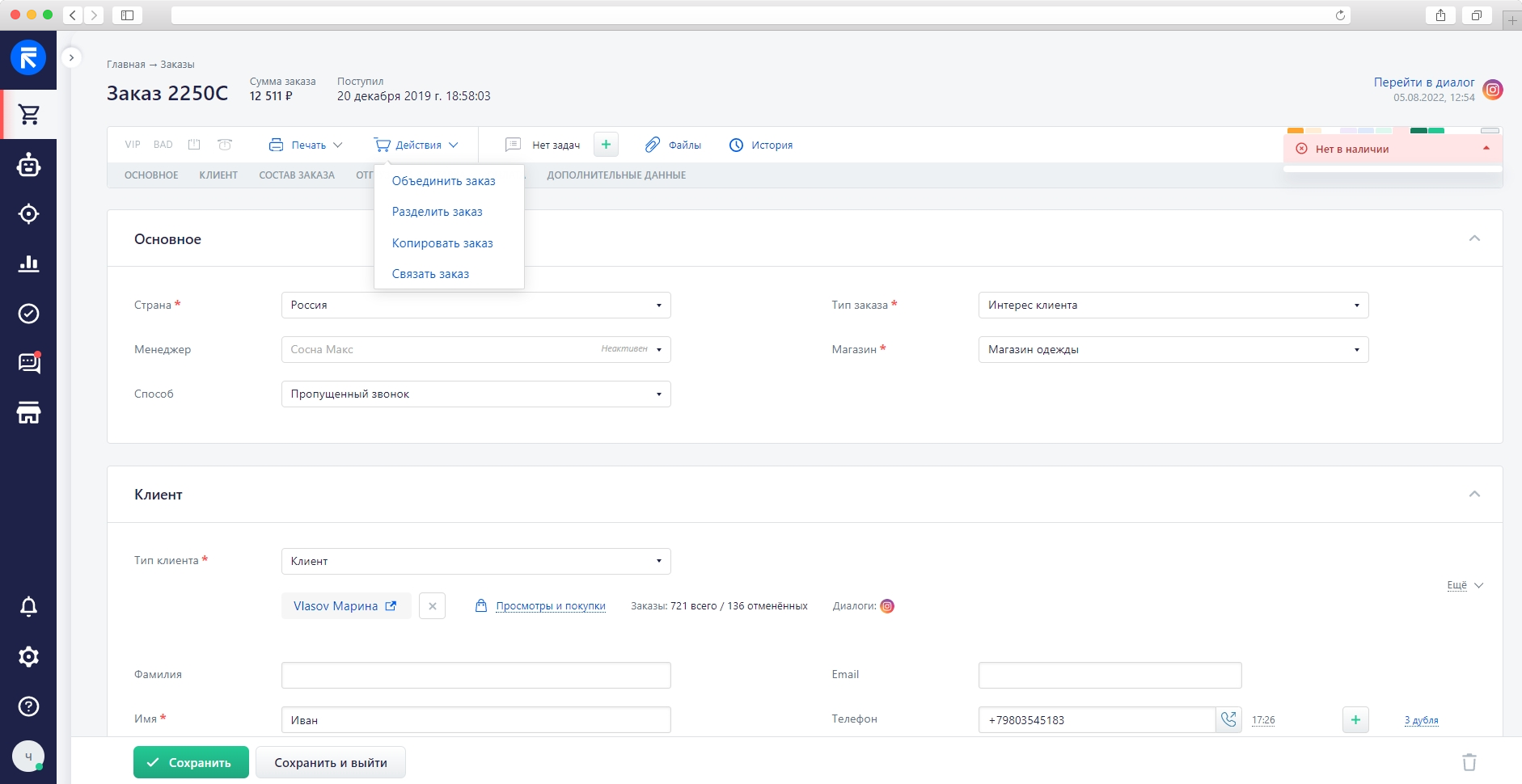This screenshot has height=784, width=1522.
Task: Click the phone call icon beside telephone field
Action: pyautogui.click(x=1228, y=719)
